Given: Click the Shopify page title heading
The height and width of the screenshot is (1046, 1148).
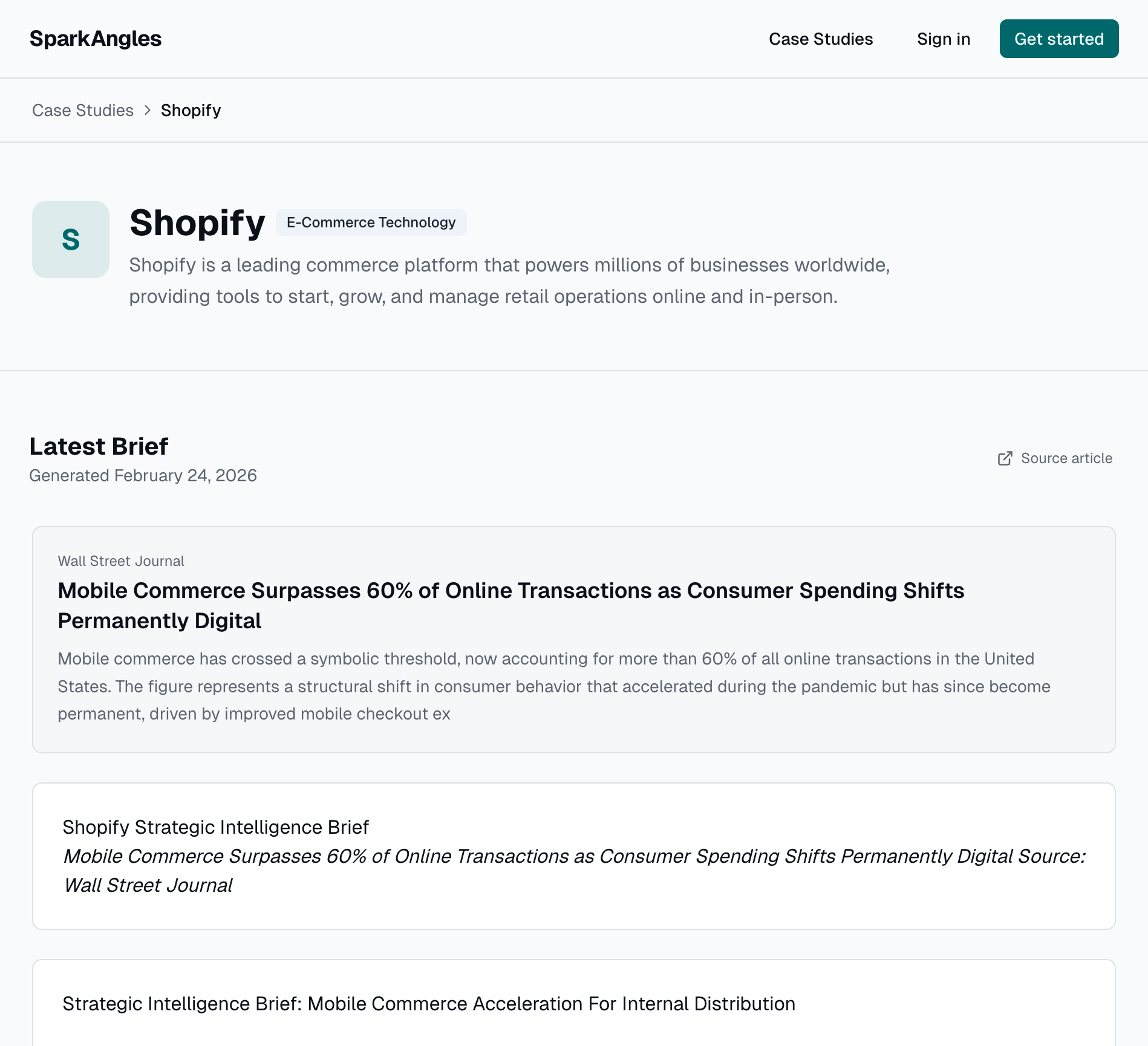Looking at the screenshot, I should (x=197, y=223).
